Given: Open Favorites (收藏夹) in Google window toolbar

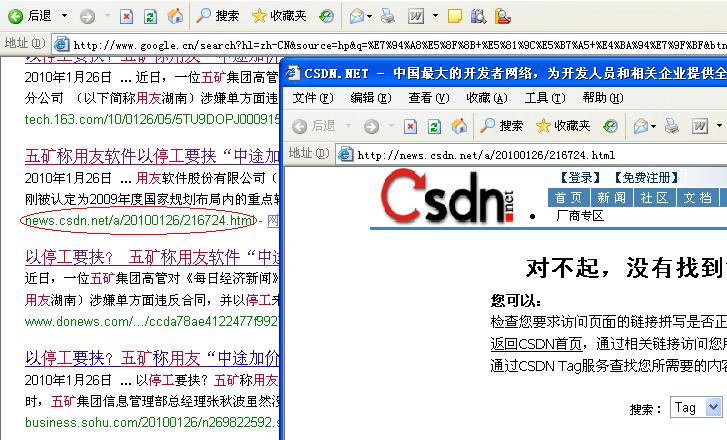Looking at the screenshot, I should pos(279,16).
